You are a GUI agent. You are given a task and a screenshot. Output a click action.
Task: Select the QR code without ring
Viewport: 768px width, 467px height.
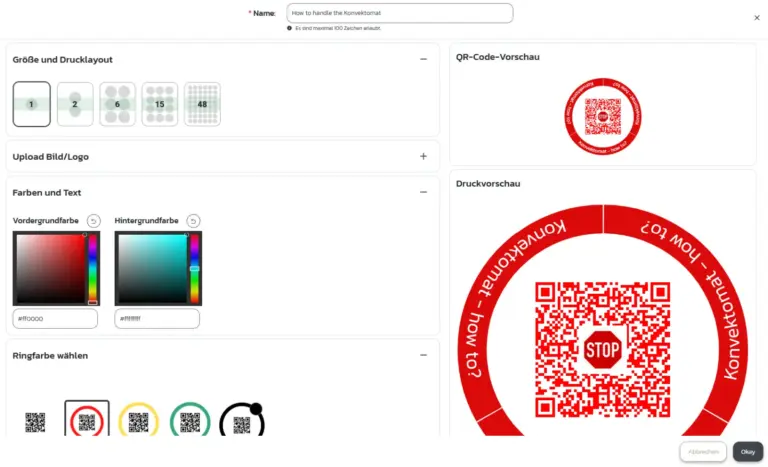point(35,422)
